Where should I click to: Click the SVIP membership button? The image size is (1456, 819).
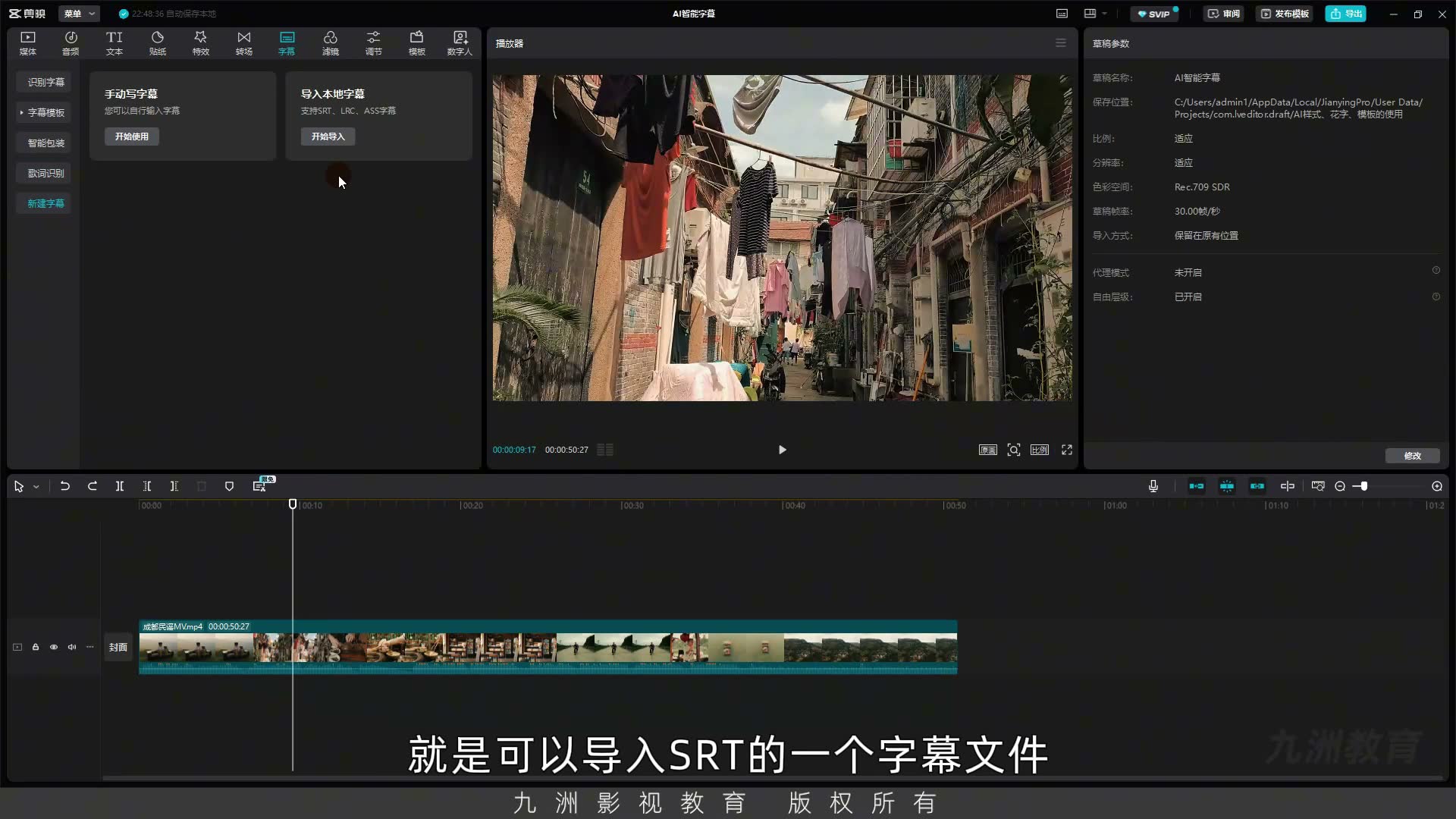pos(1155,14)
